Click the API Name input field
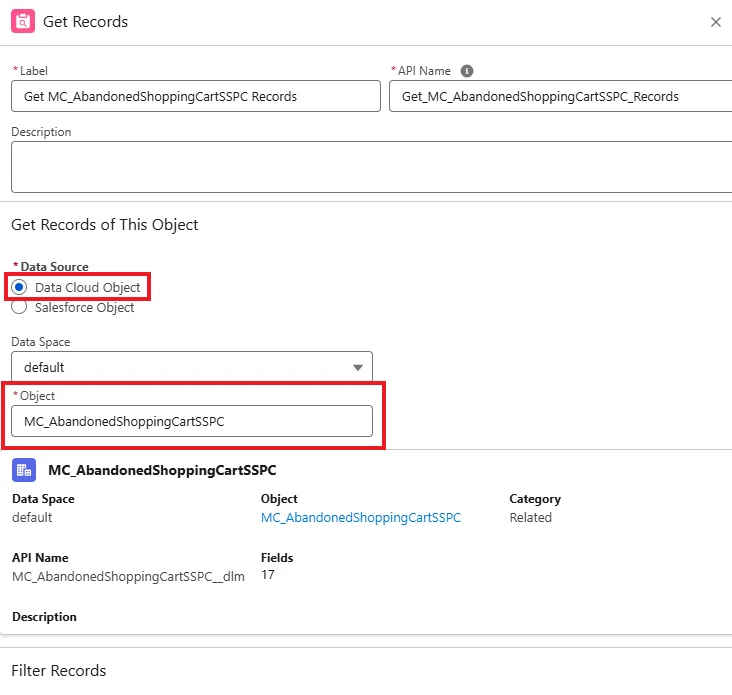The width and height of the screenshot is (732, 695). pos(560,96)
